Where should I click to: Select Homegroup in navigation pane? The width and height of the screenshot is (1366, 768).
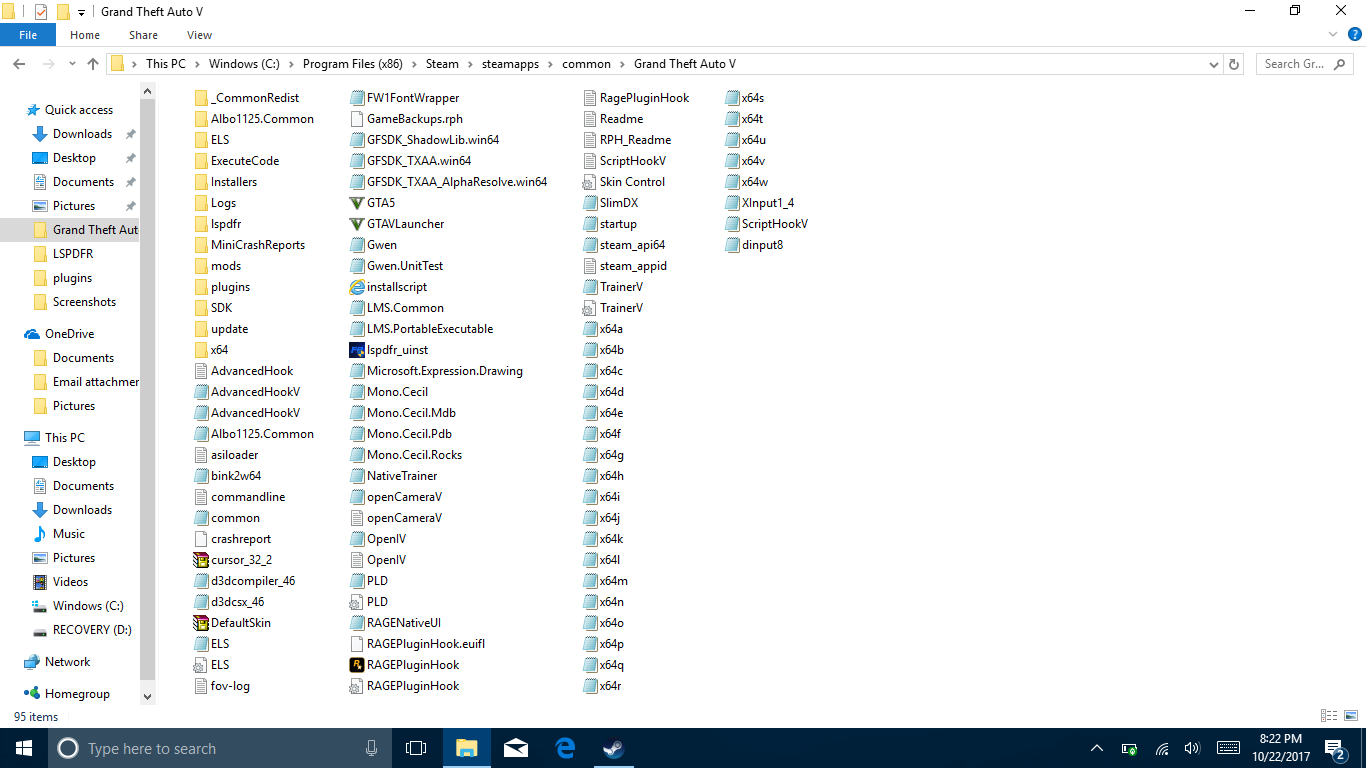tap(77, 694)
